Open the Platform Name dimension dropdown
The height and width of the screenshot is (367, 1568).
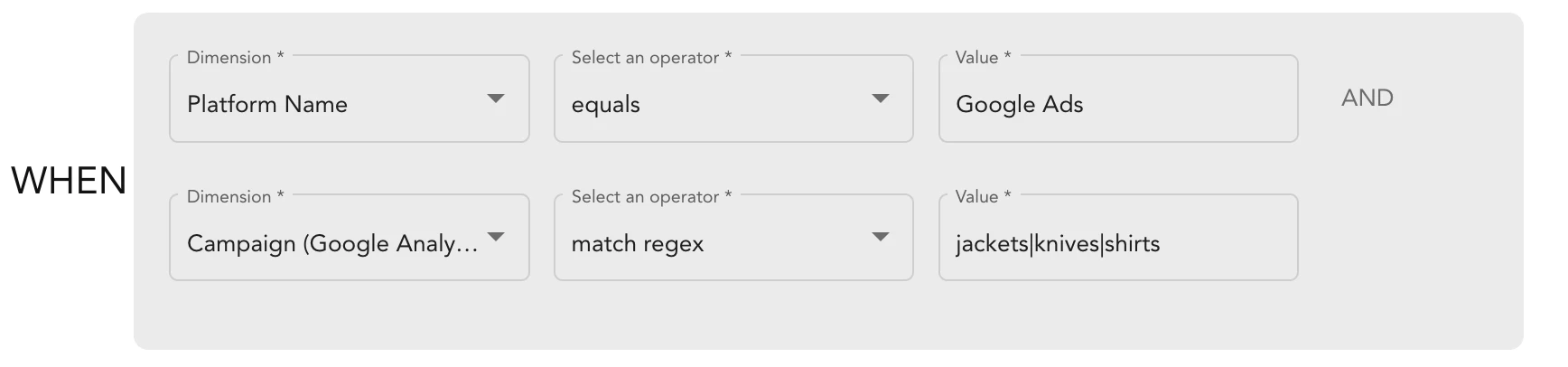(334, 104)
